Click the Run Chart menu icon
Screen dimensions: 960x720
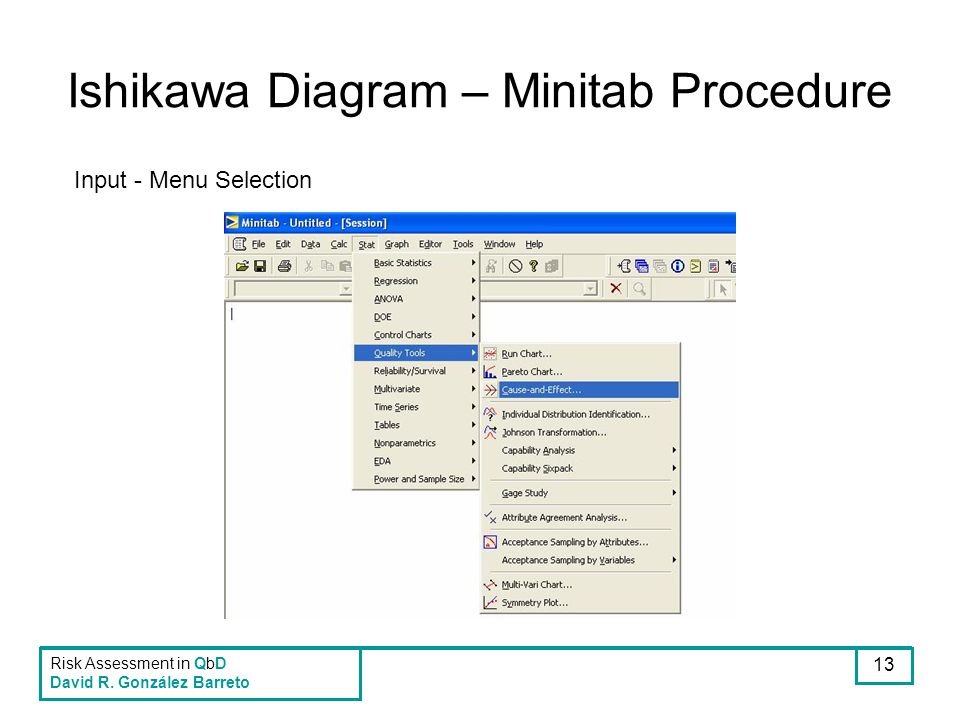click(490, 354)
